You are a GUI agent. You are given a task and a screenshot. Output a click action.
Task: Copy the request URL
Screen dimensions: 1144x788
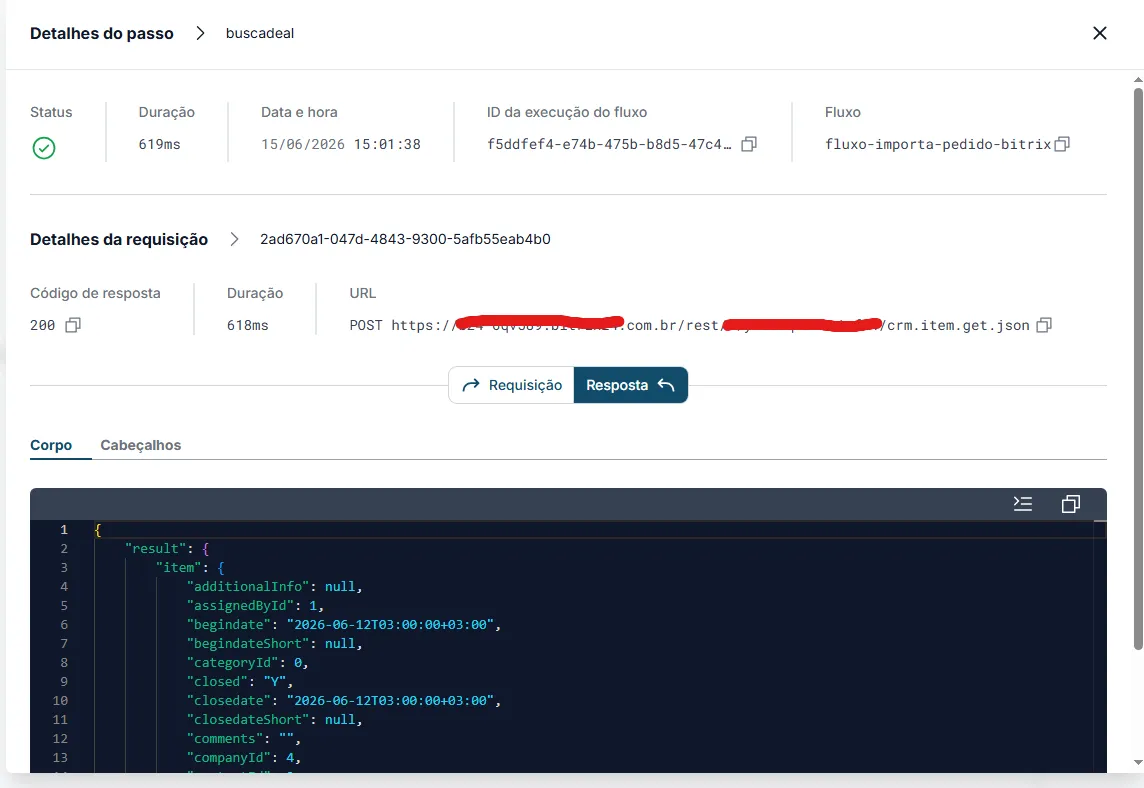(x=1044, y=325)
